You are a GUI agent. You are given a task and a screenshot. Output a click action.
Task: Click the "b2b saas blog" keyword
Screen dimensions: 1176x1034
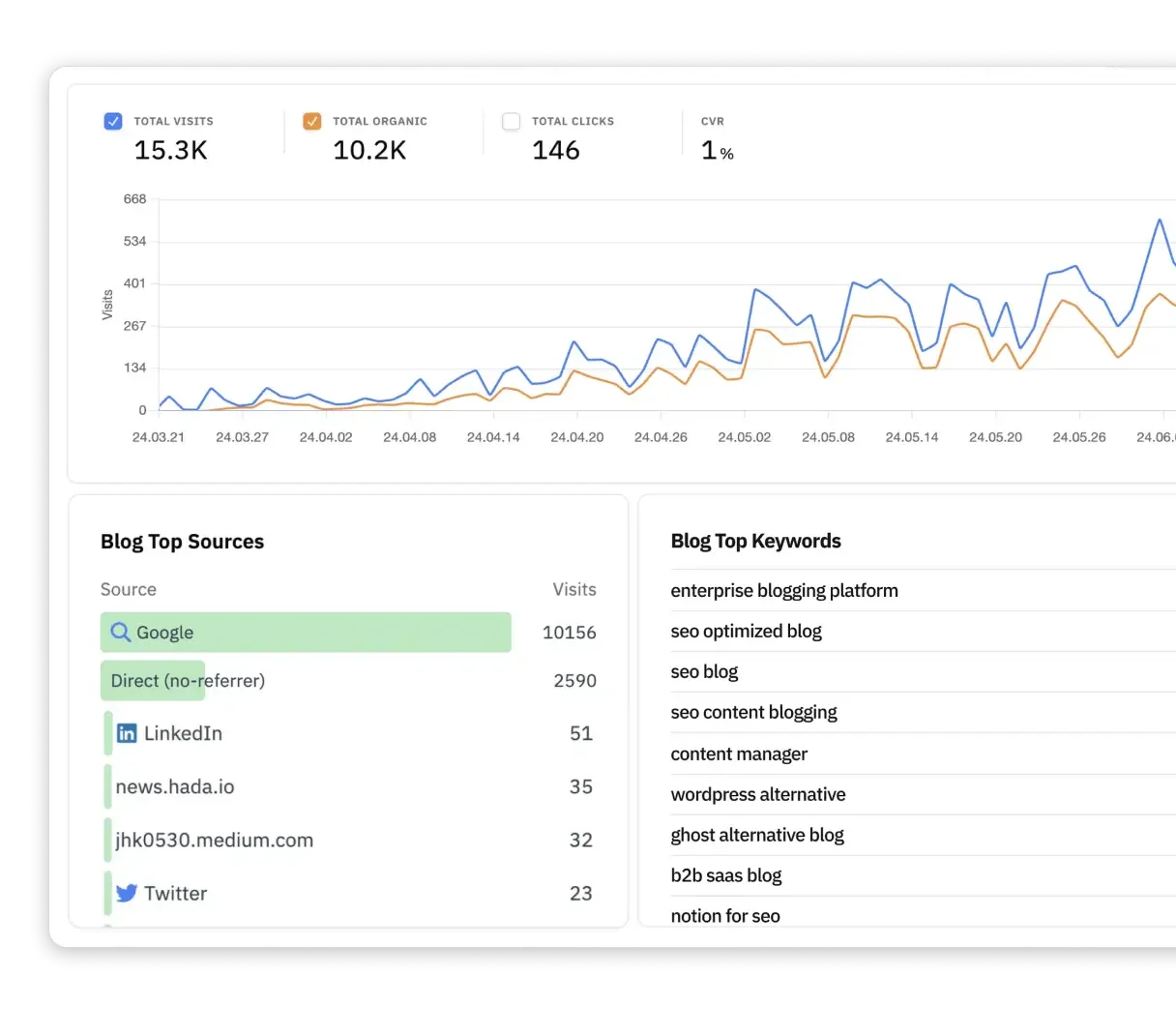(726, 874)
